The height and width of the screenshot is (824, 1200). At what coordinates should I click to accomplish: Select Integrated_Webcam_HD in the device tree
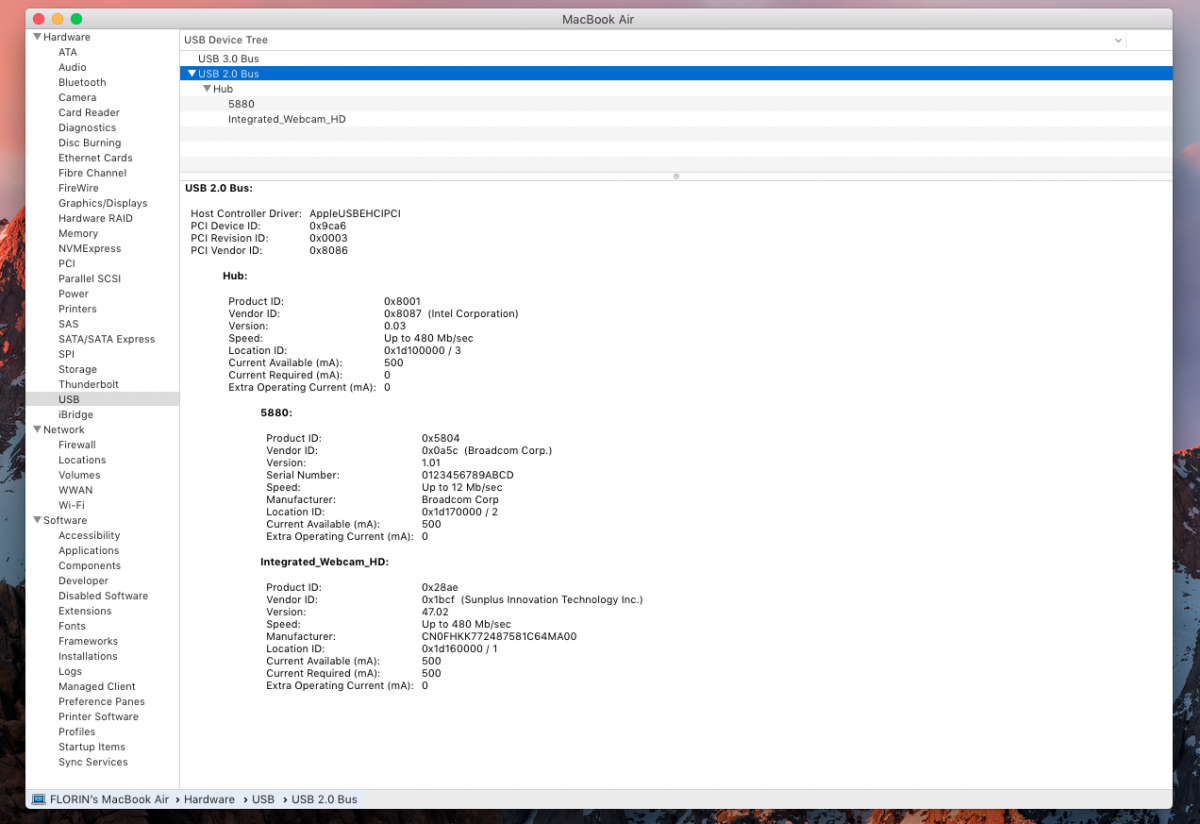point(286,119)
